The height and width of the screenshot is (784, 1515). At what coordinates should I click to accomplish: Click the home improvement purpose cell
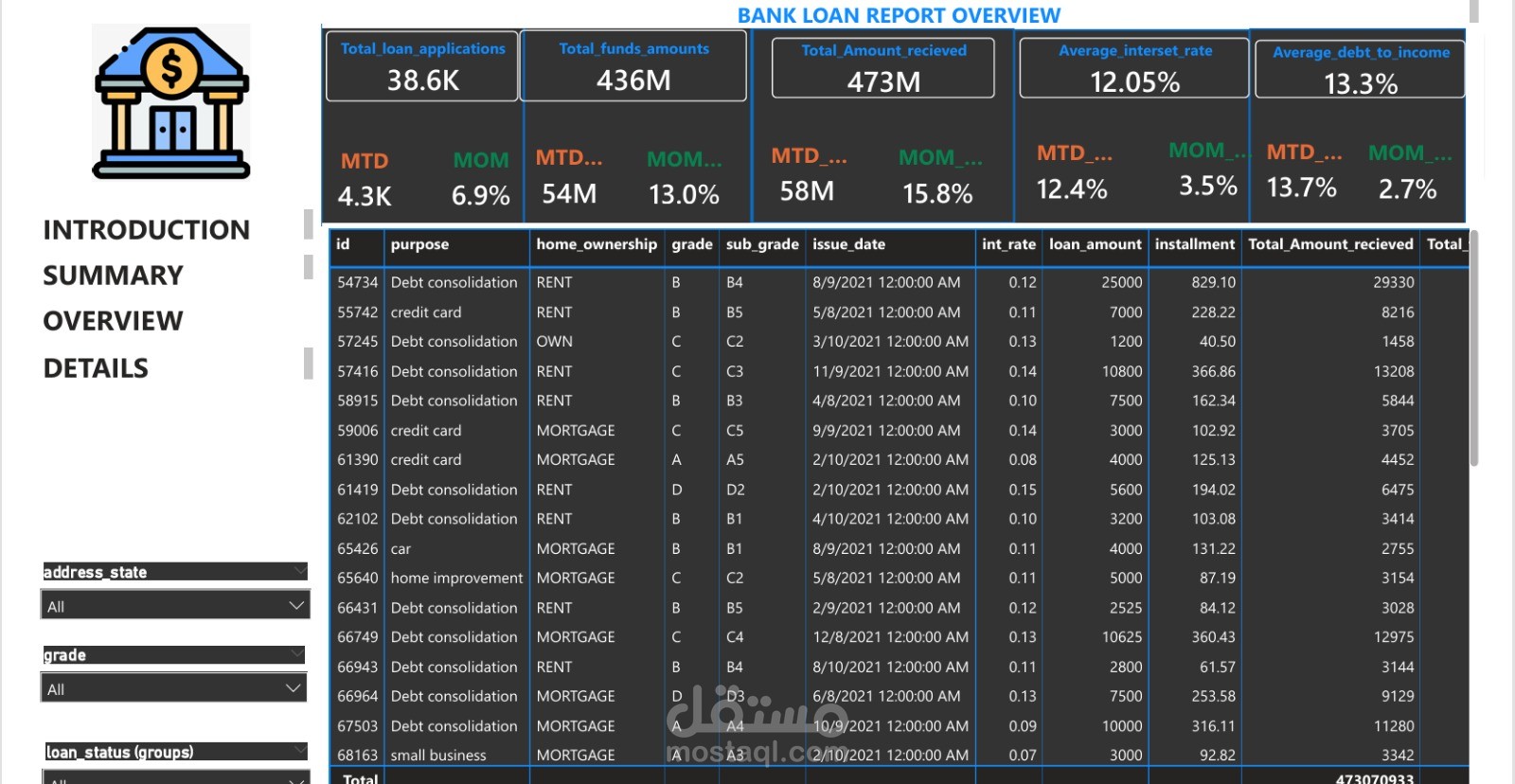456,578
